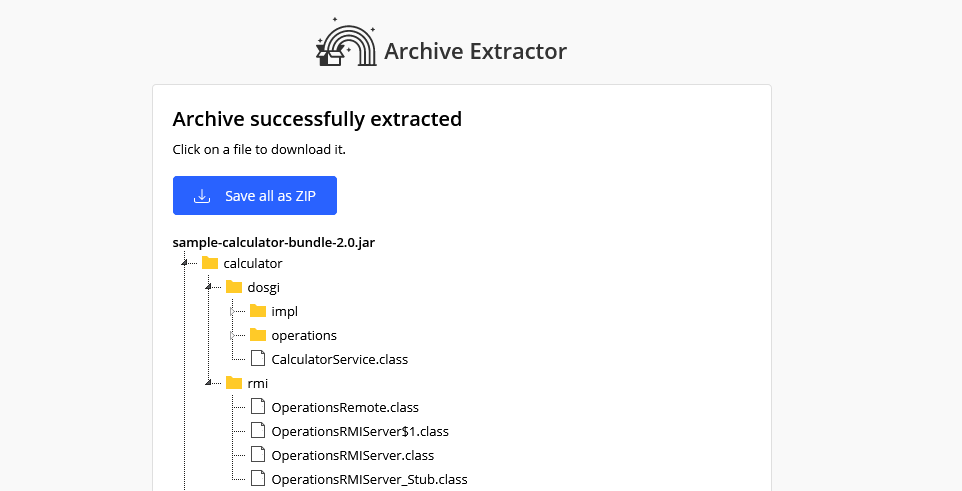962x491 pixels.
Task: Download OperationsRMIServer$1.class by its file name
Action: 360,432
